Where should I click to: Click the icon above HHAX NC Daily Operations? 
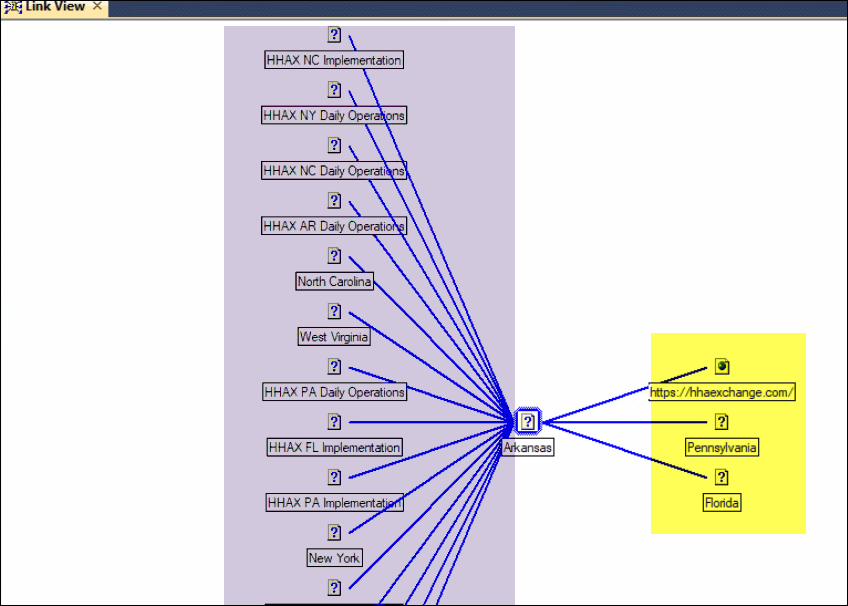tap(334, 145)
